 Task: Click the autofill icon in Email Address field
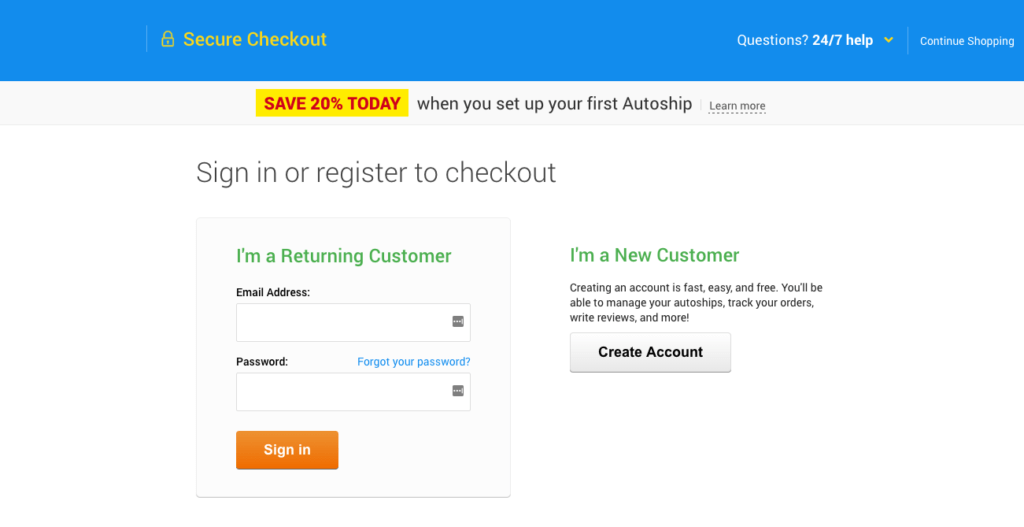(458, 321)
